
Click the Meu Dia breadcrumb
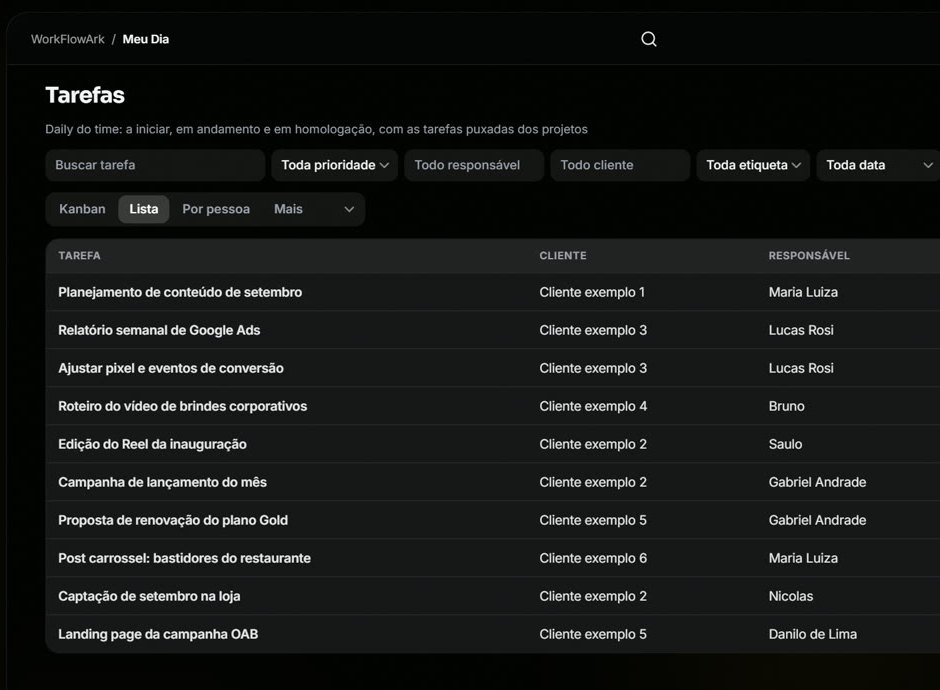point(146,39)
